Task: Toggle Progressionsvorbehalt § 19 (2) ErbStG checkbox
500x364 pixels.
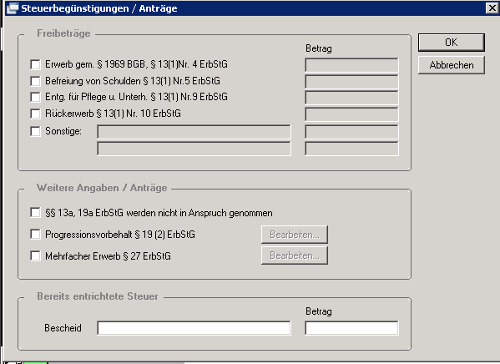Action: [x=35, y=234]
